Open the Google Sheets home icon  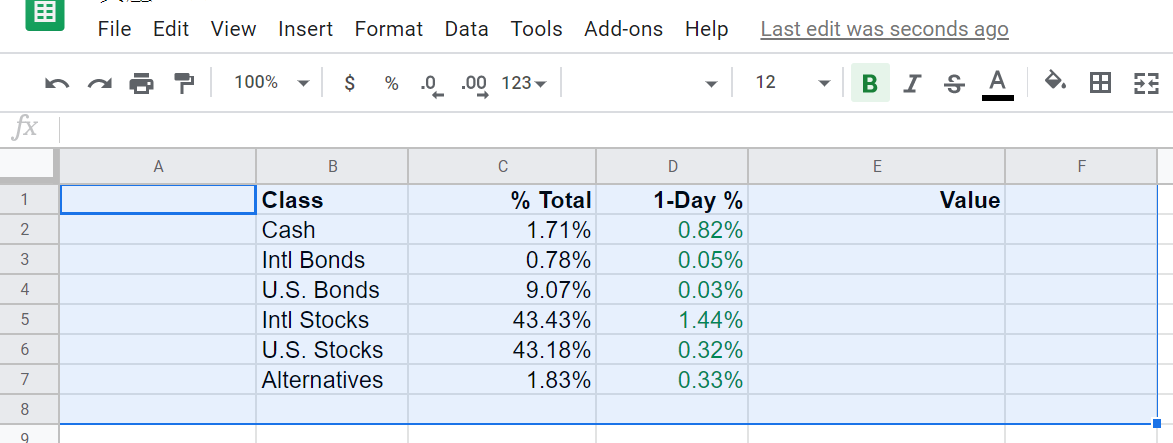coord(44,14)
